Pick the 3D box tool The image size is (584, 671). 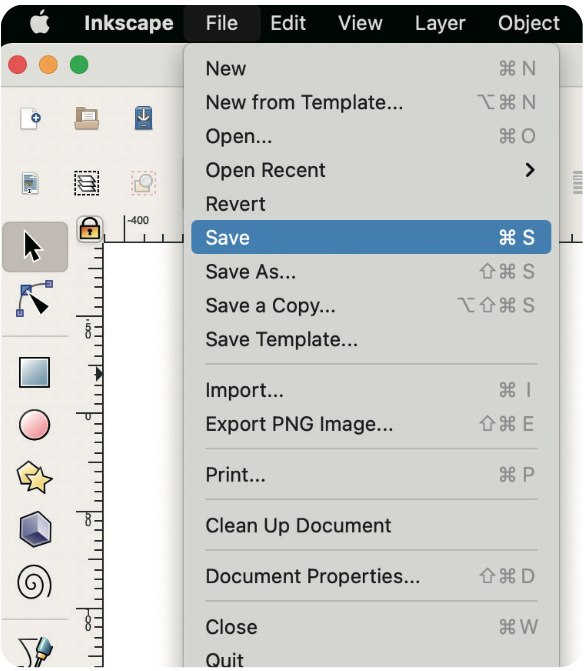coord(35,529)
